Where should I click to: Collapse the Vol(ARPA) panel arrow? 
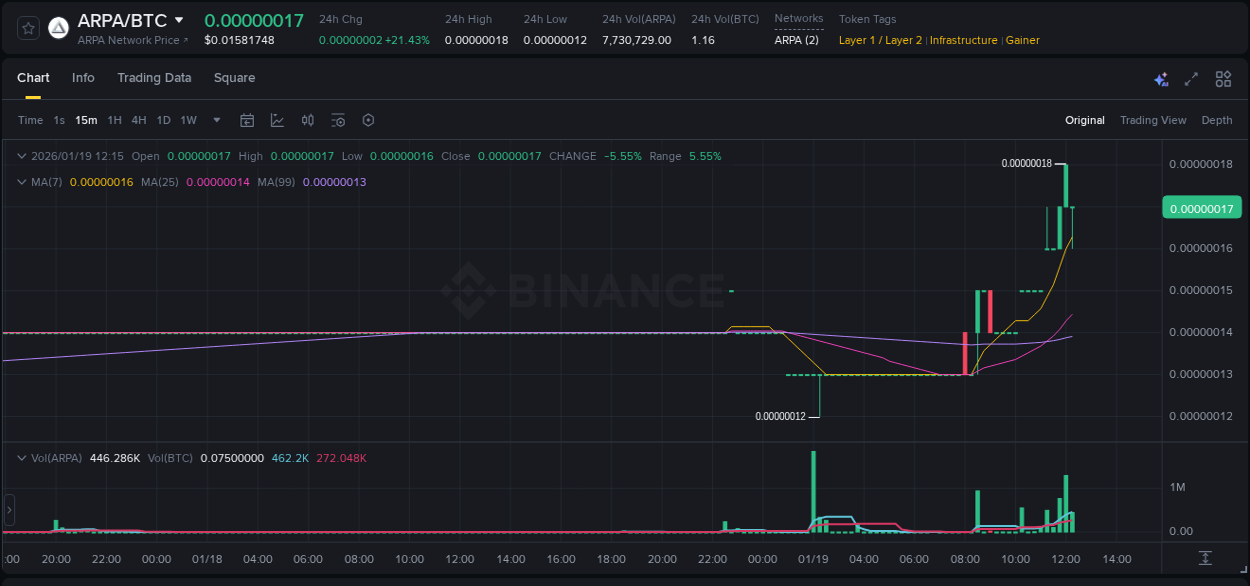pyautogui.click(x=20, y=458)
